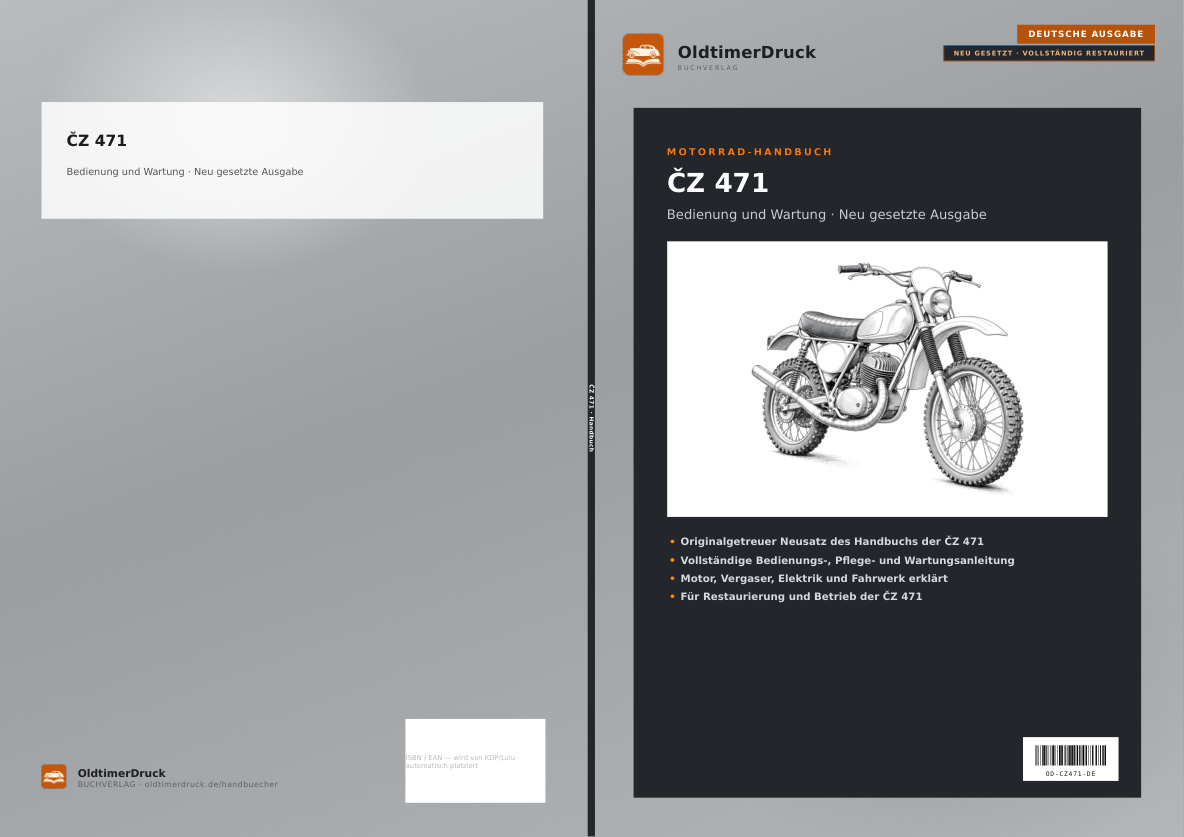Click the NEU GESETZT · VOLLSTÄNDIG RESTAURIERT banner

(x=1048, y=54)
